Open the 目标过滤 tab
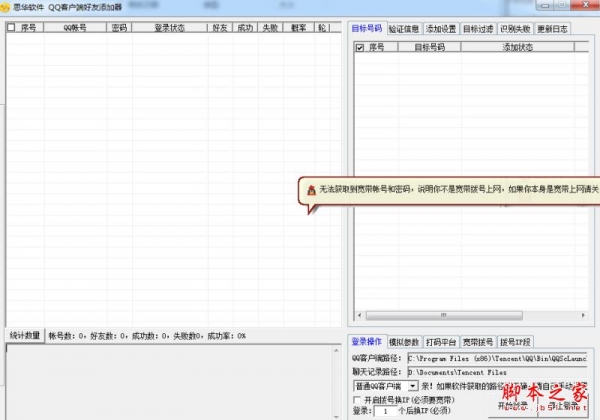This screenshot has height=420, width=600. coord(478,29)
